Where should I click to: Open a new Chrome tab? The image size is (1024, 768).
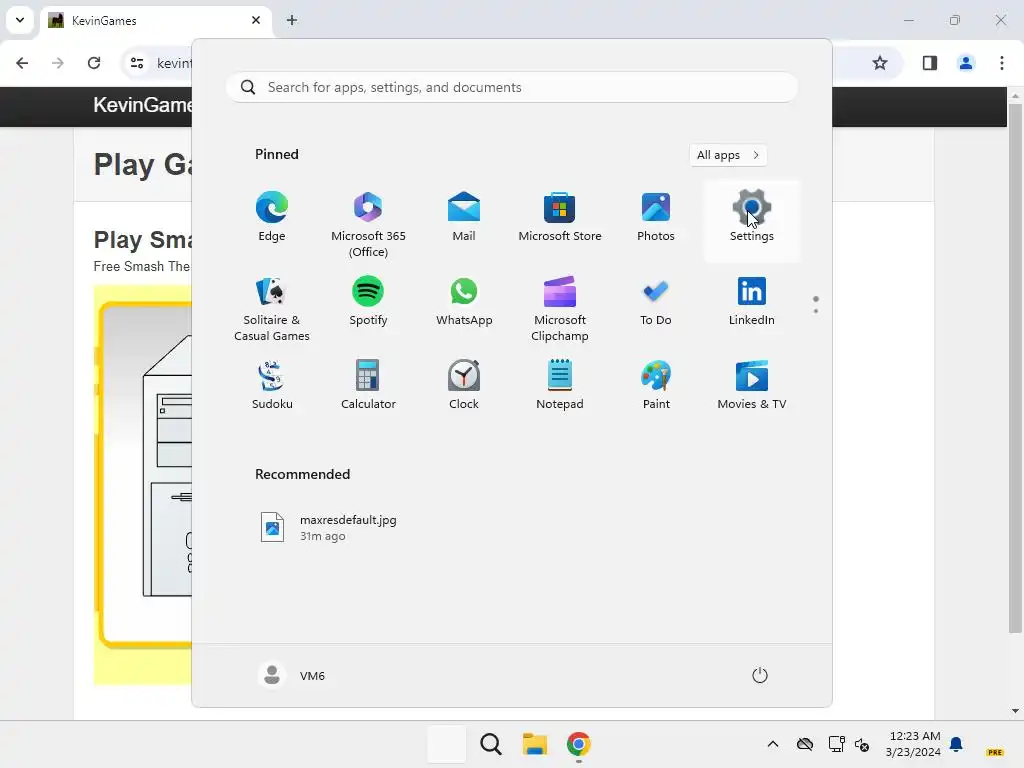292,20
